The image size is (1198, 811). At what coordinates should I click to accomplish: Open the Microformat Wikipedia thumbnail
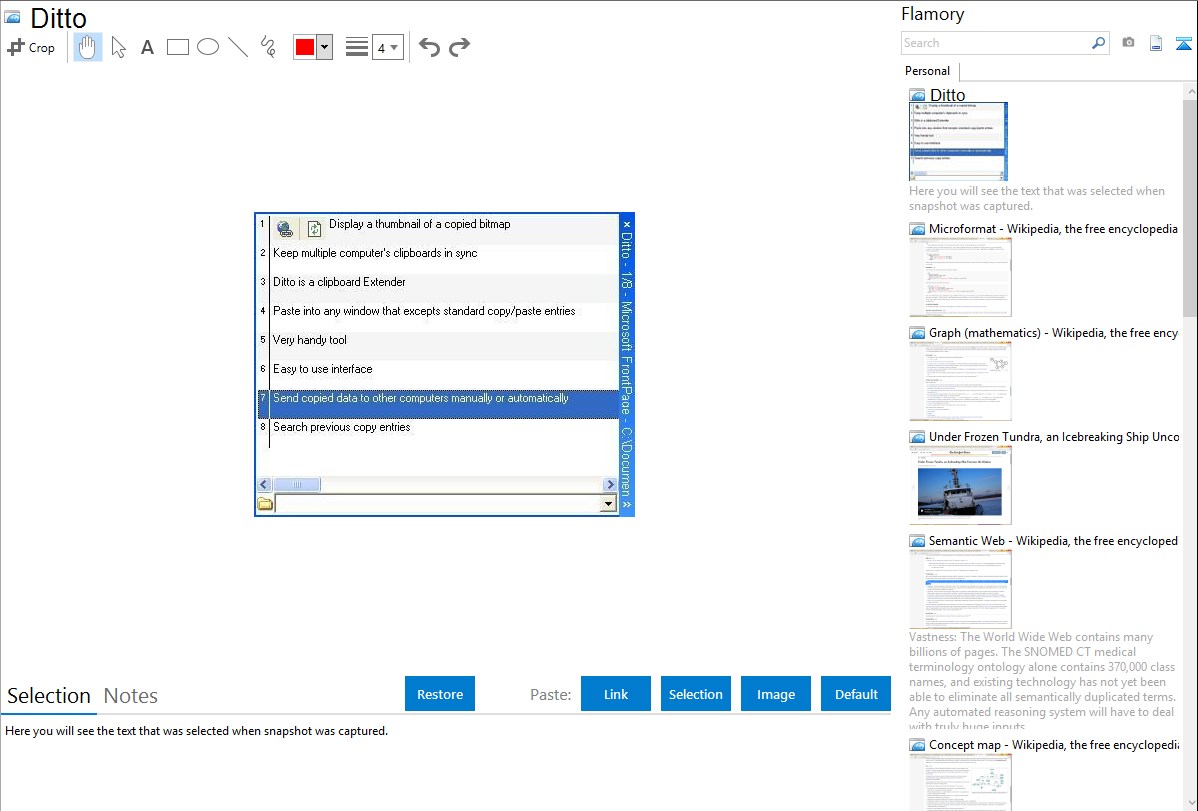[x=960, y=277]
